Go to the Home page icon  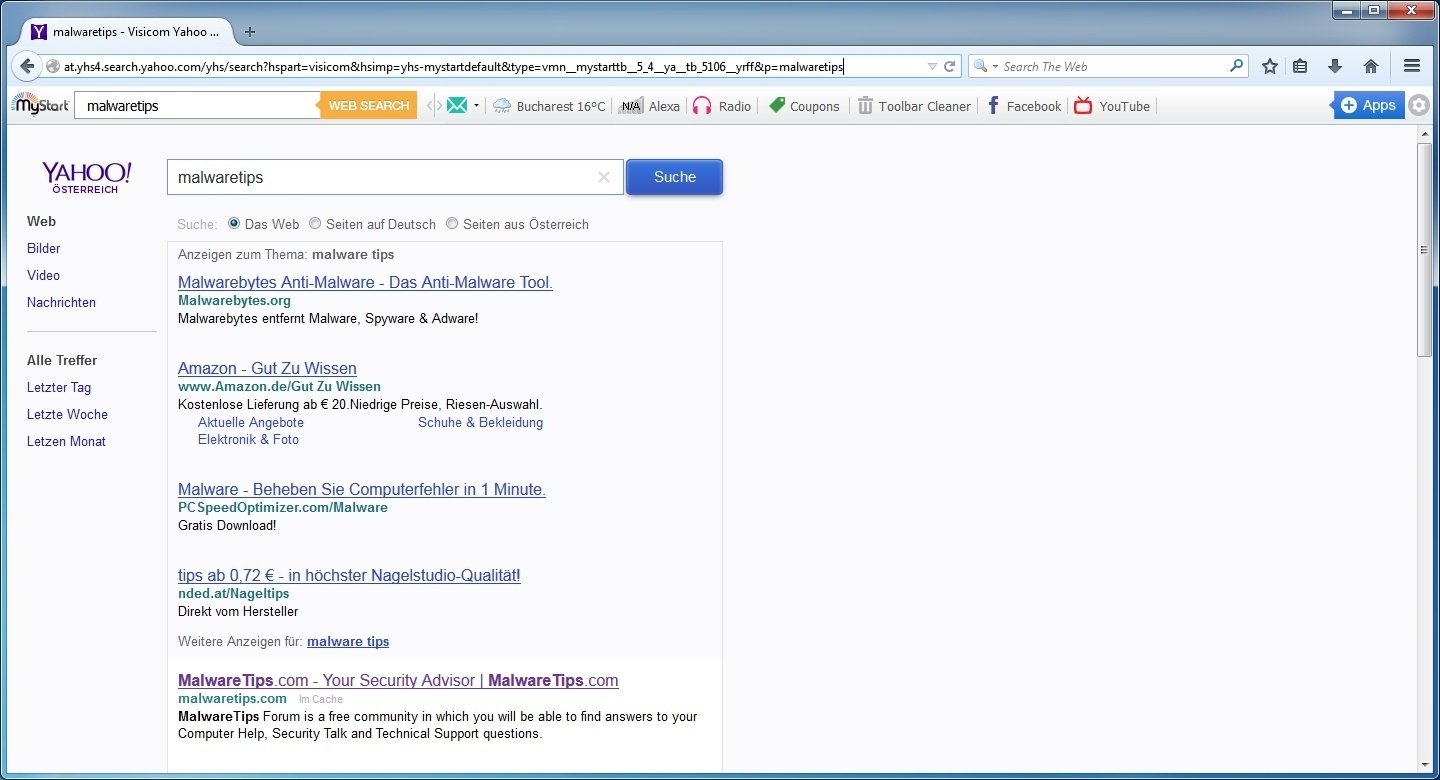(1371, 66)
